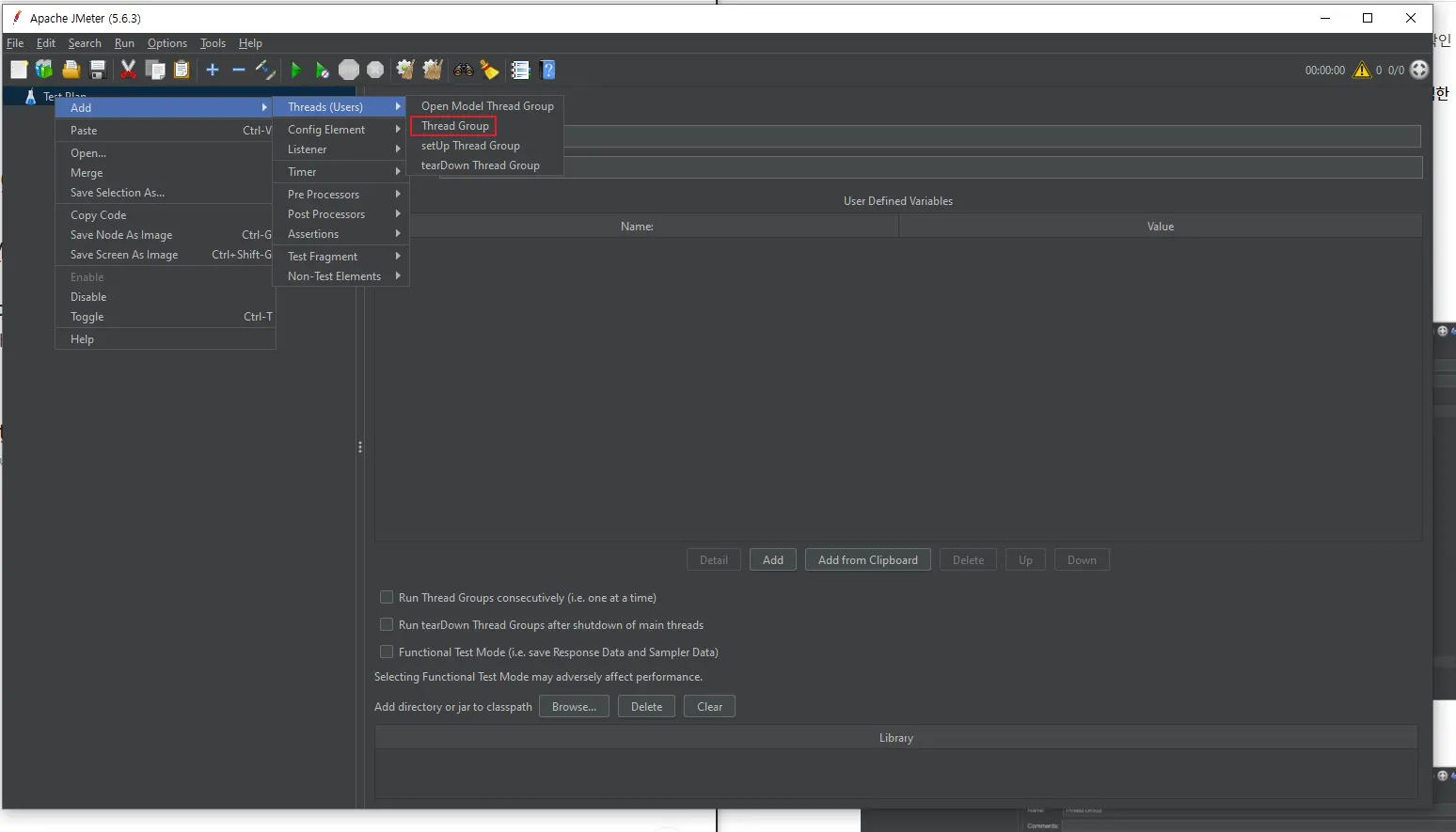Screen dimensions: 1456x832
Task: Click the Toggle enable/disable toolbar icon
Action: click(265, 70)
